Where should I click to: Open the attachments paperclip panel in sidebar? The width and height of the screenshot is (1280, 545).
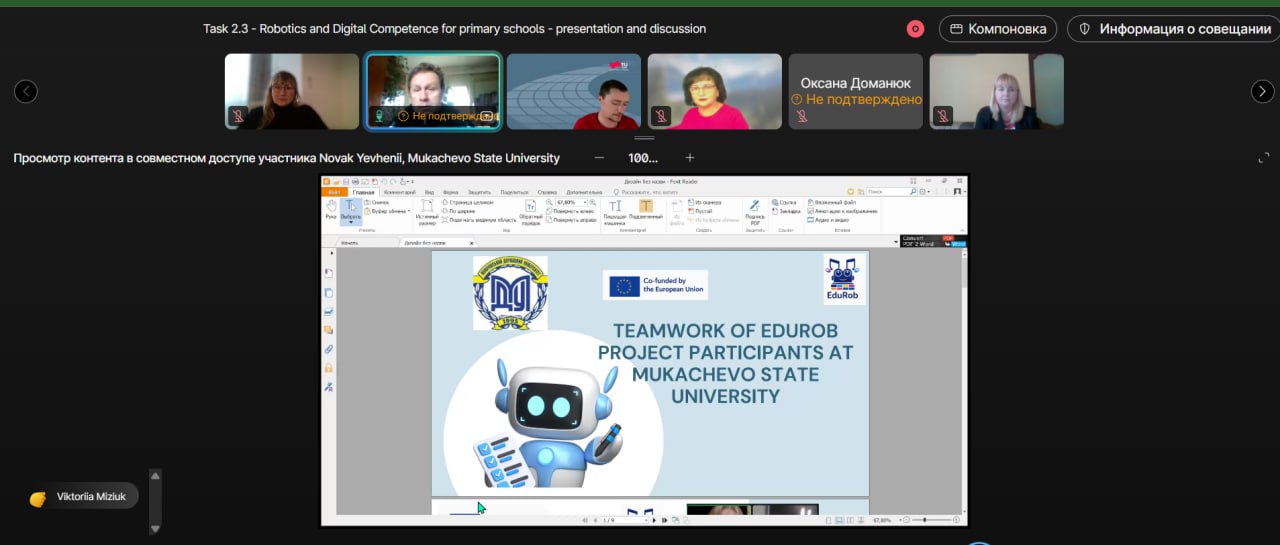tap(328, 350)
